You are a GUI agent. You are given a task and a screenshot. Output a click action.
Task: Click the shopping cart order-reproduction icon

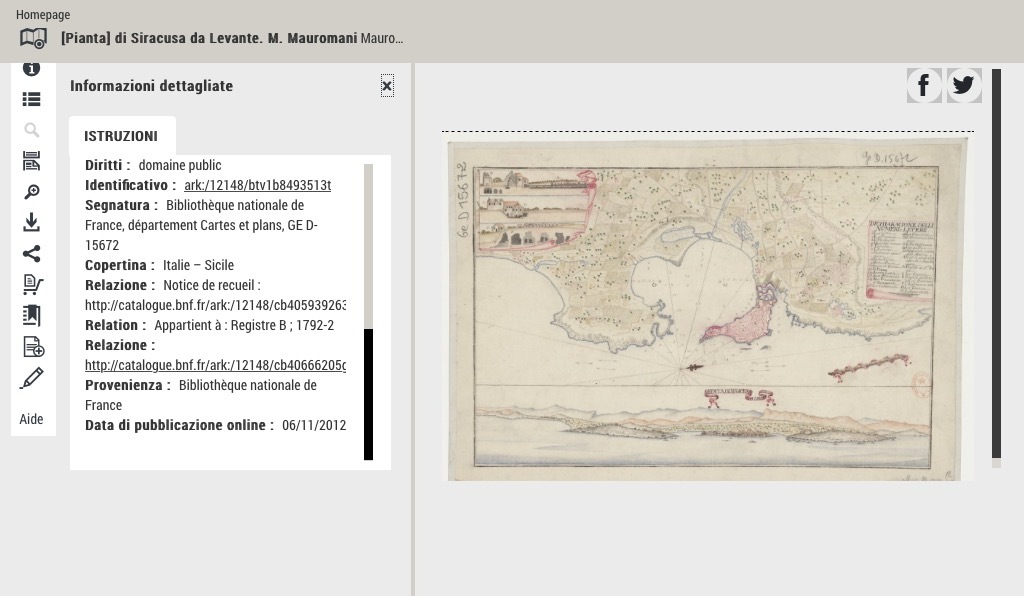coord(32,285)
